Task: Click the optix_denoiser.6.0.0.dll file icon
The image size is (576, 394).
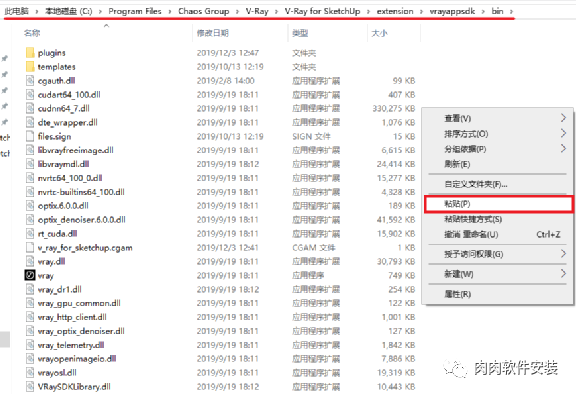Action: [30, 220]
